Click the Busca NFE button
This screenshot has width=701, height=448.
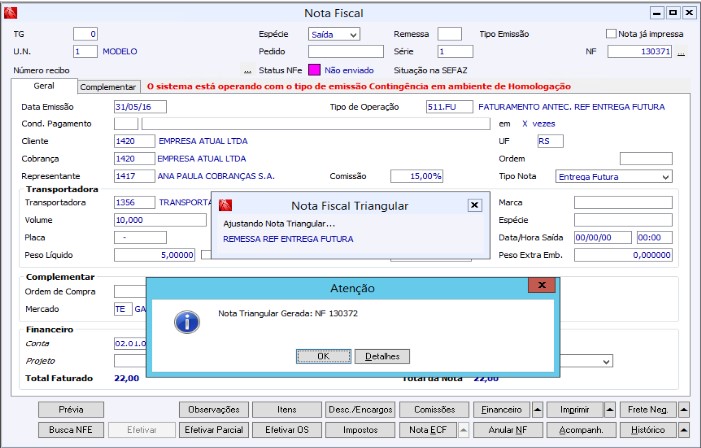pos(71,430)
